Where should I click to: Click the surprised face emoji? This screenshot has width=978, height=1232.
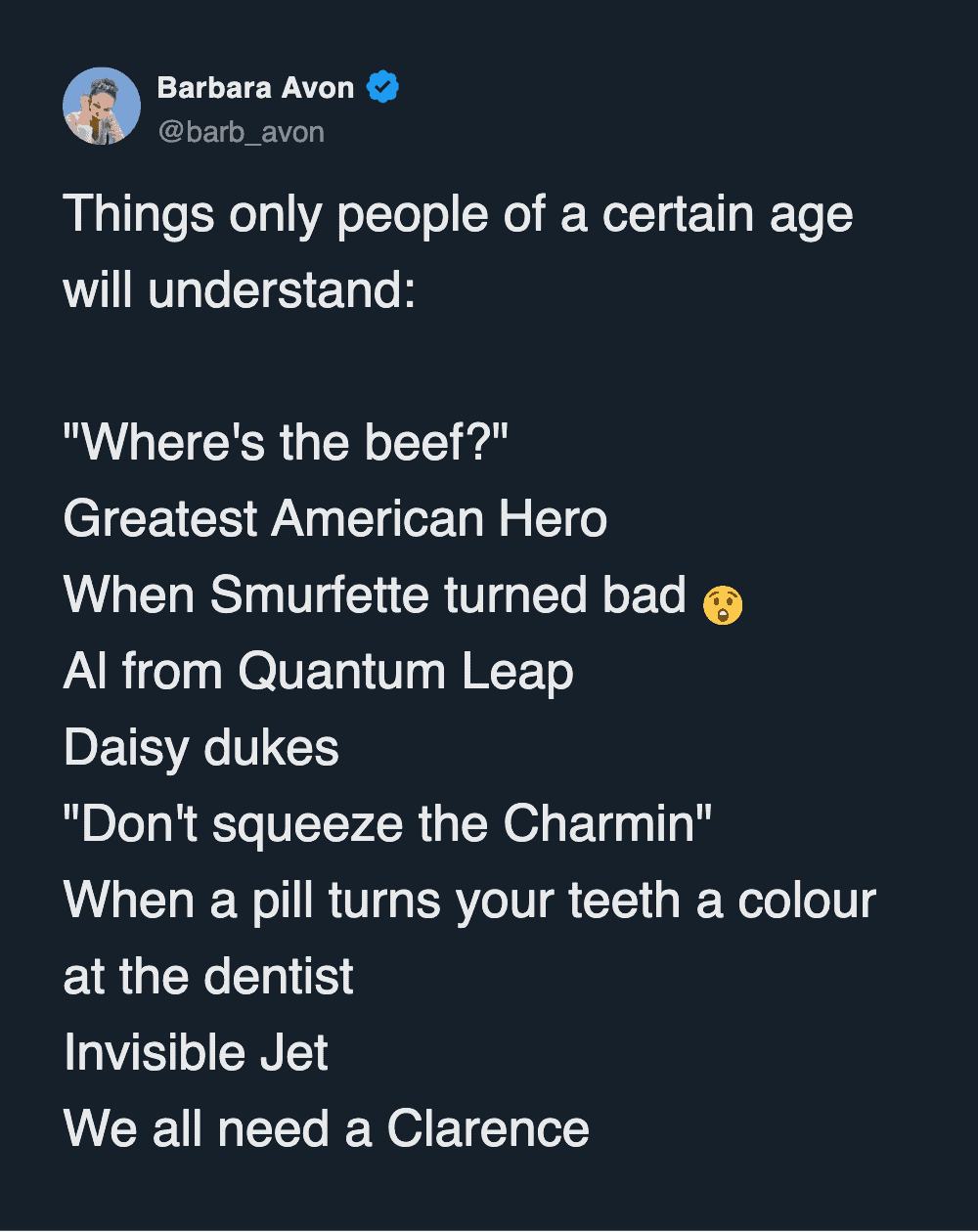pyautogui.click(x=723, y=604)
